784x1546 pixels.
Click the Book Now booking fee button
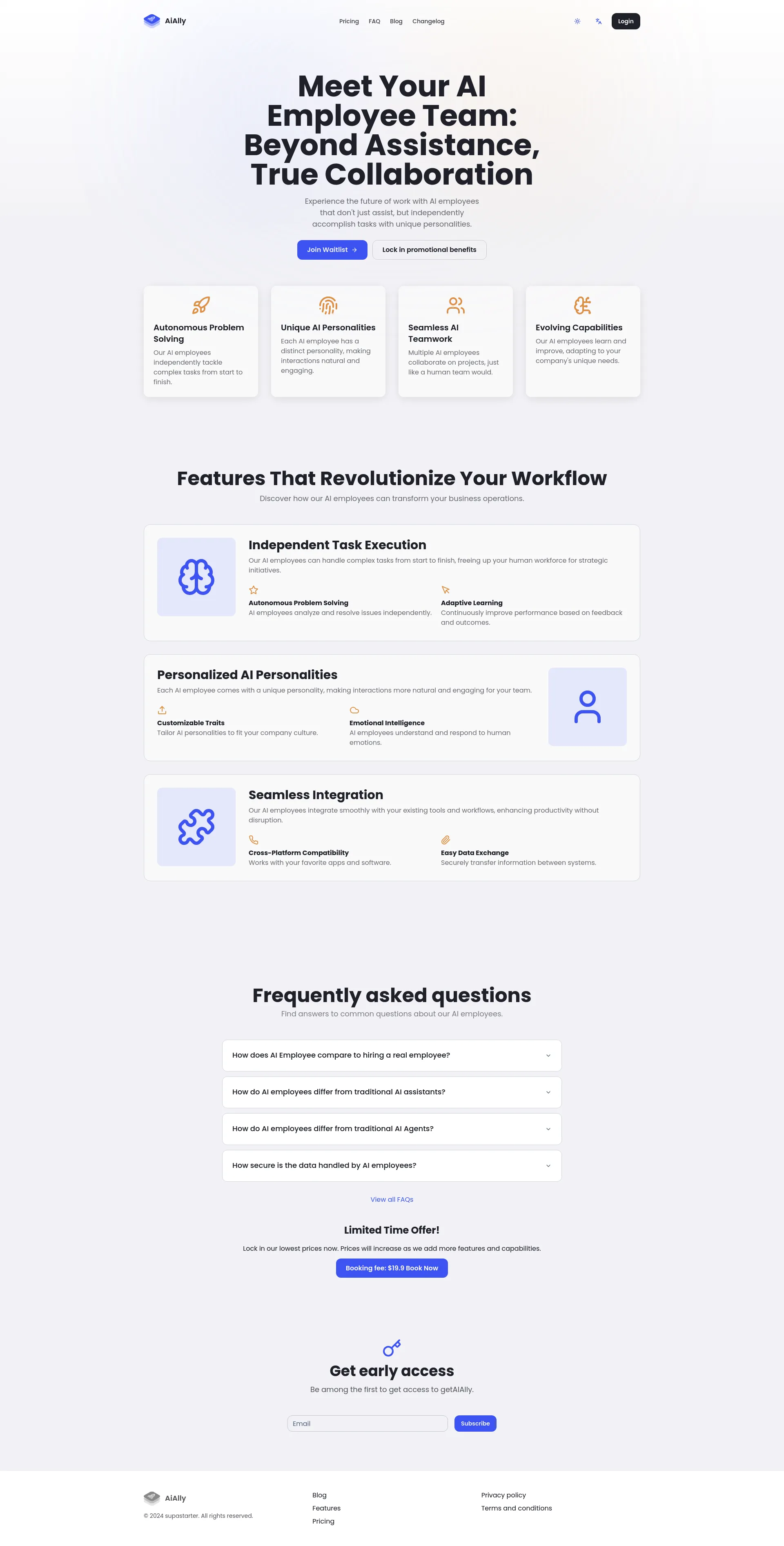392,1268
